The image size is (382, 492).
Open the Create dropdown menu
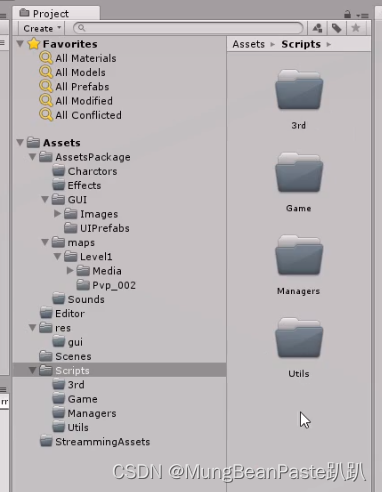coord(42,28)
